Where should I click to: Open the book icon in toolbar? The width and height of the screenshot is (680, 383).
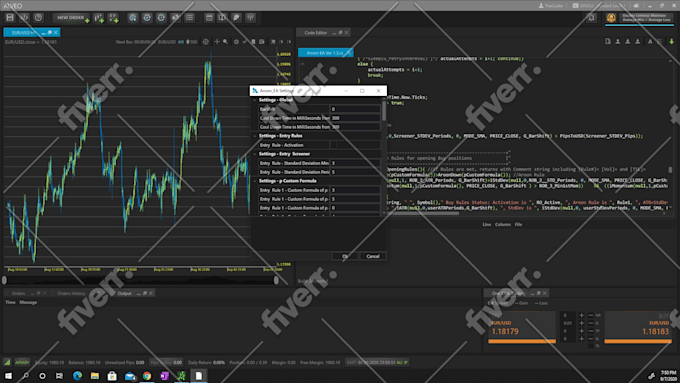222,18
